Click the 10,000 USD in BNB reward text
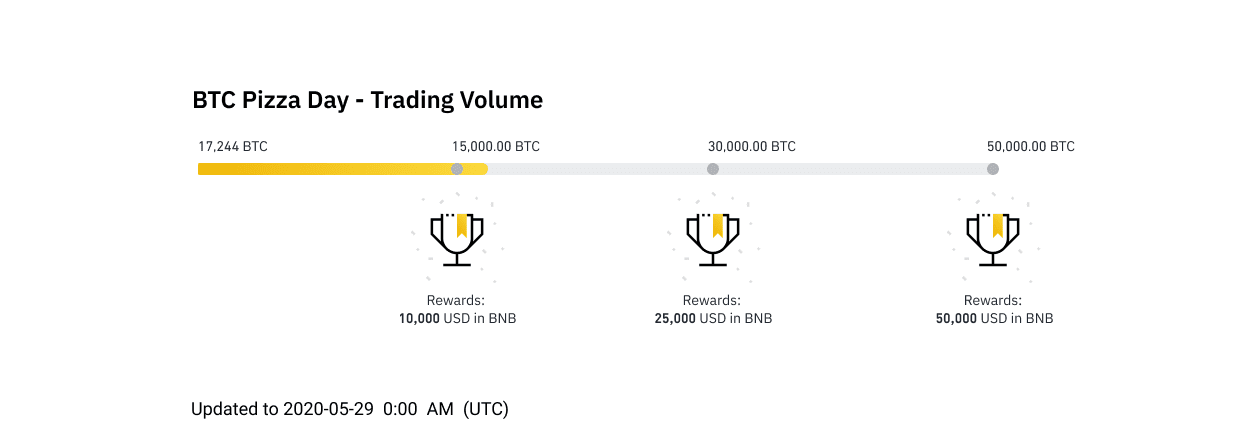This screenshot has width=1257, height=431. 457,319
